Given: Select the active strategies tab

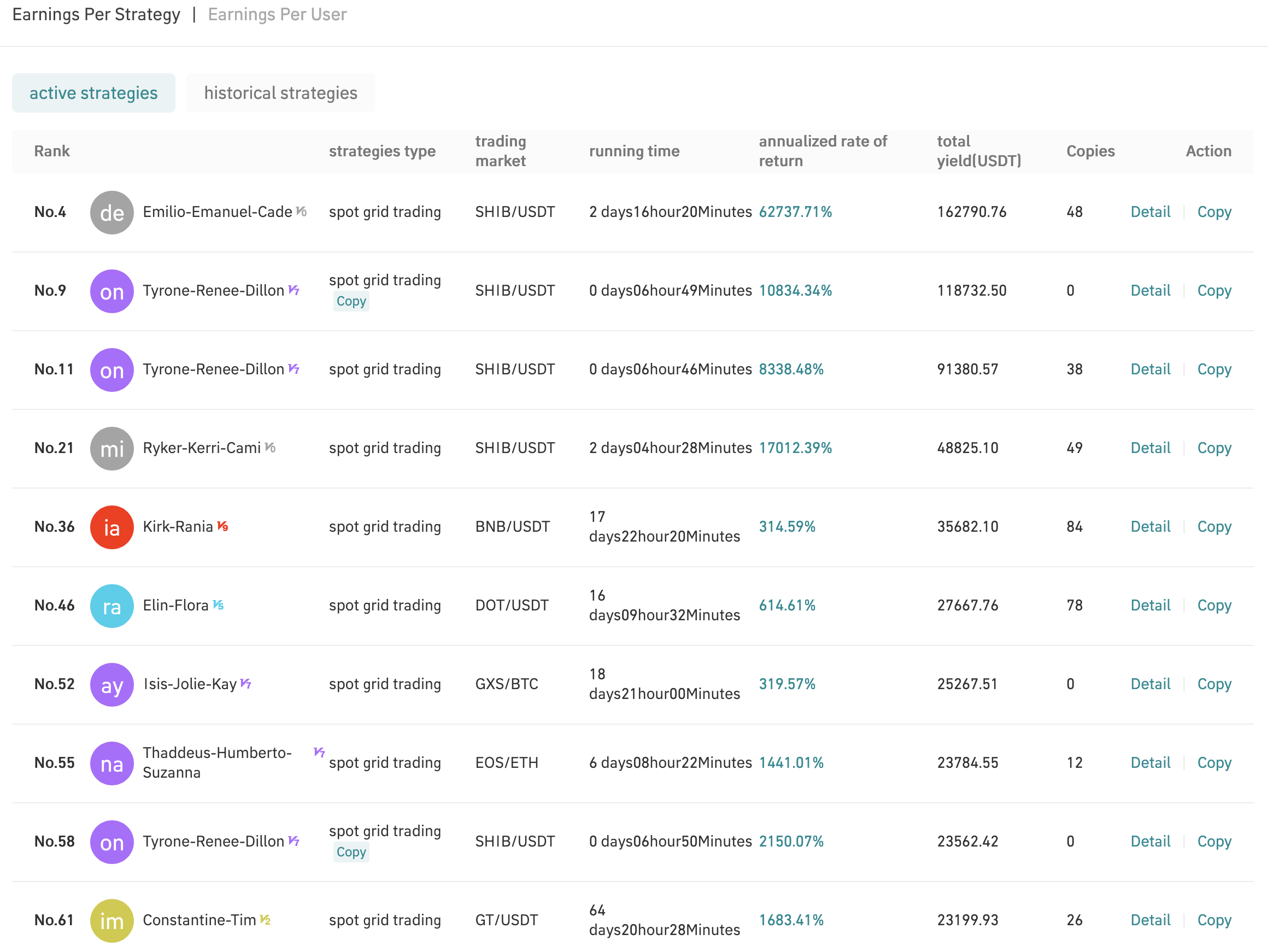Looking at the screenshot, I should 93,93.
